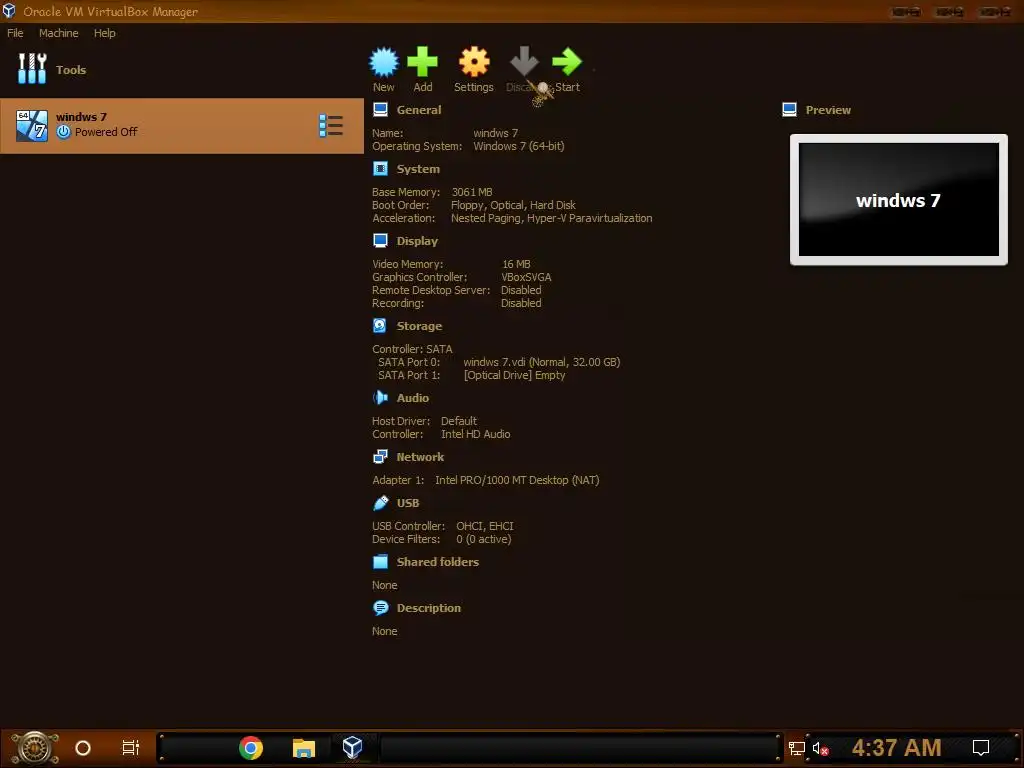Image resolution: width=1024 pixels, height=768 pixels.
Task: Click the OHCI, EHCI USB controller value
Action: pyautogui.click(x=485, y=526)
